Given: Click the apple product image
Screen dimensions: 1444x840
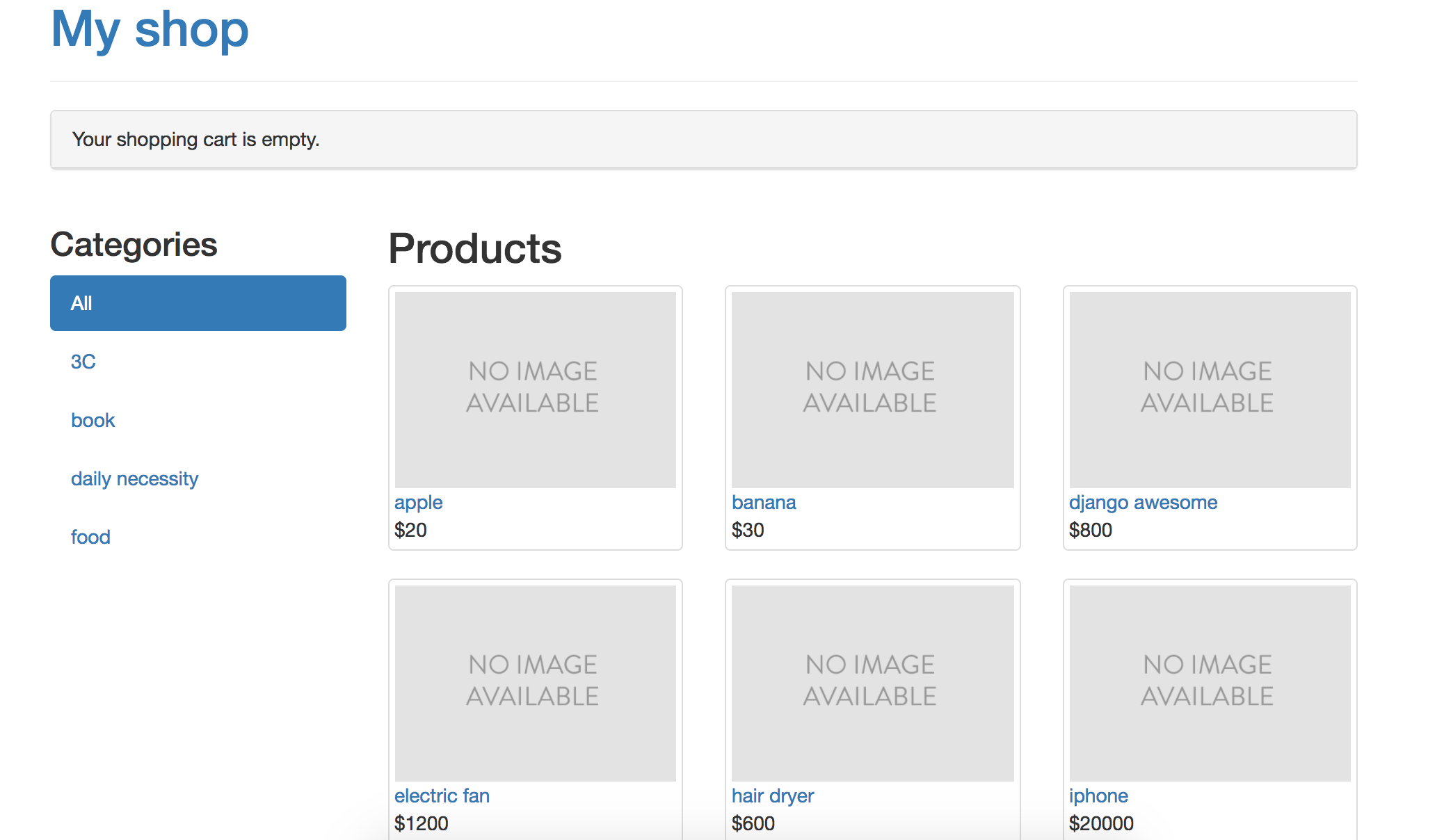Looking at the screenshot, I should [x=535, y=389].
